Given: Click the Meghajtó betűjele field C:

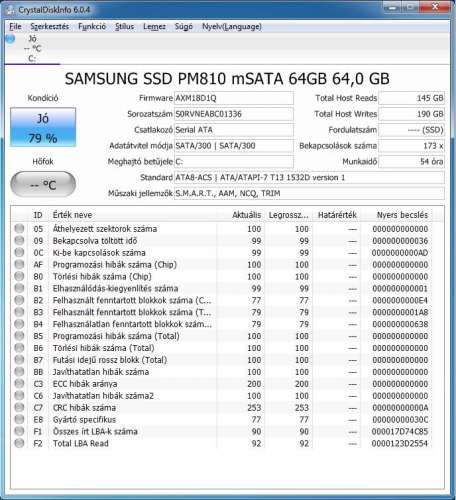Looking at the screenshot, I should tap(234, 162).
